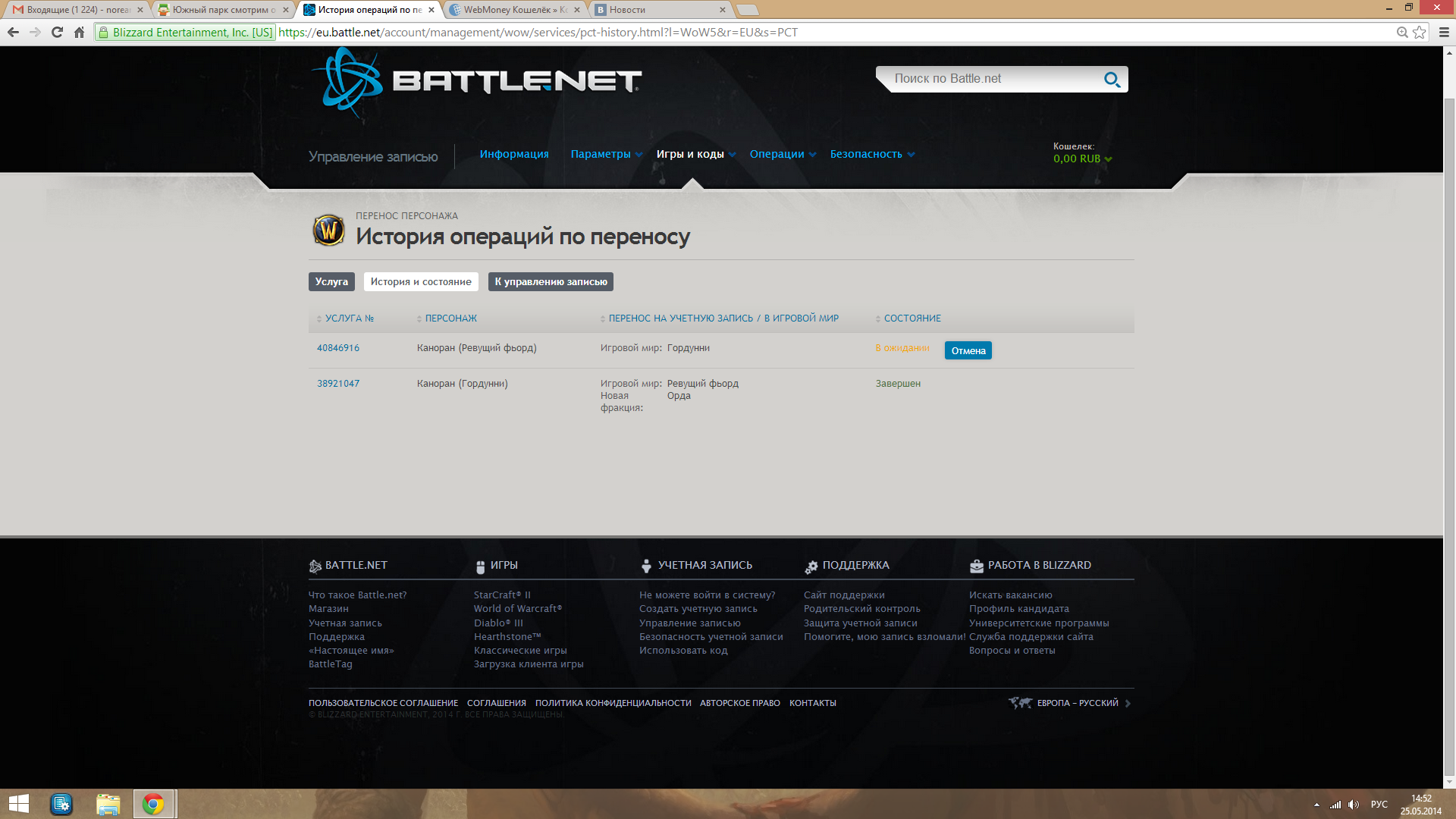
Task: Close the Южный парк tab
Action: (286, 10)
